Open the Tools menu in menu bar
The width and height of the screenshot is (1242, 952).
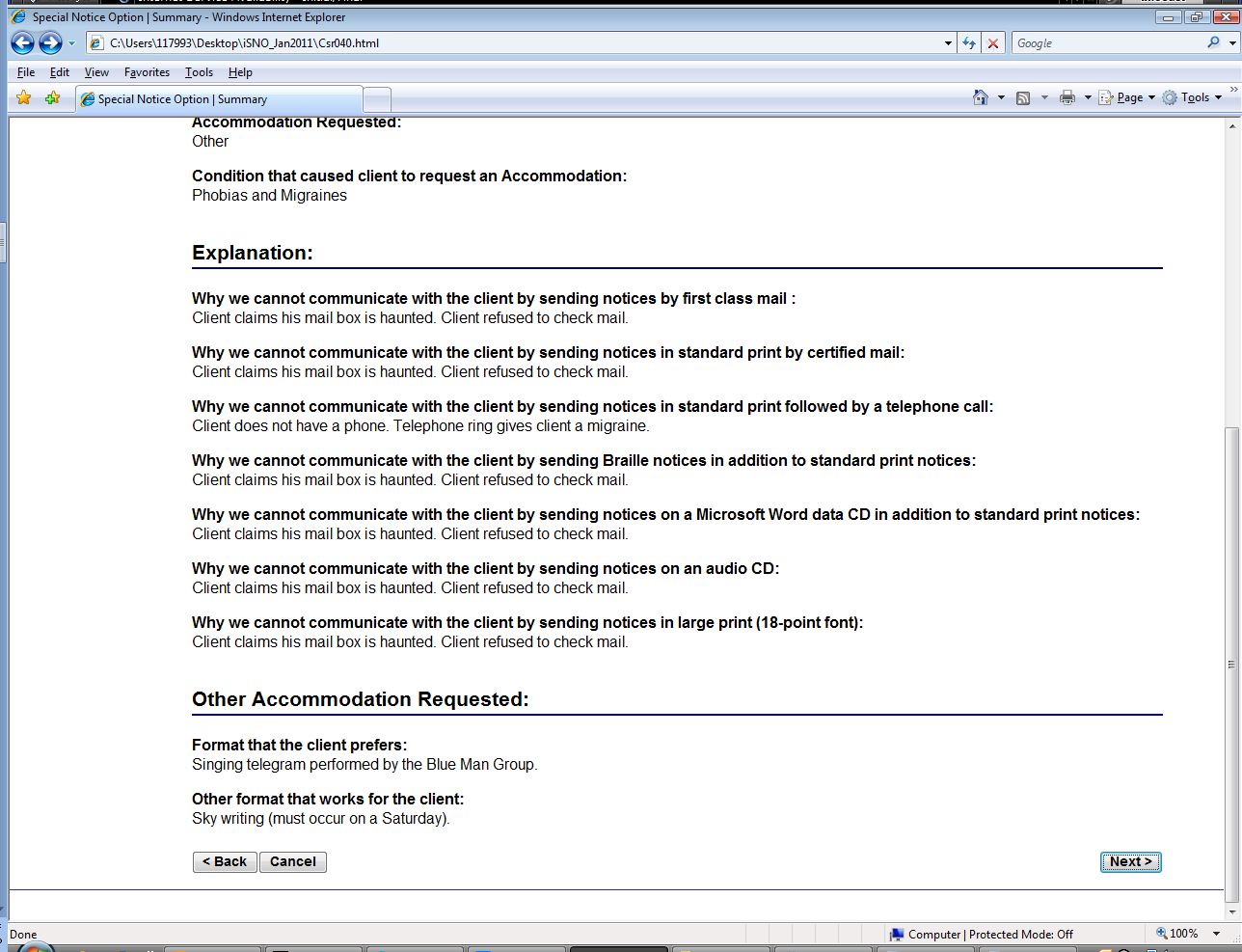(x=199, y=72)
